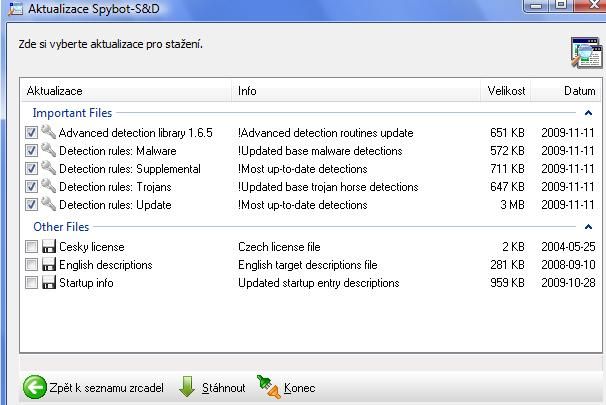Click the 3 MB size value
Viewport: 606px width, 405px height.
(x=512, y=205)
